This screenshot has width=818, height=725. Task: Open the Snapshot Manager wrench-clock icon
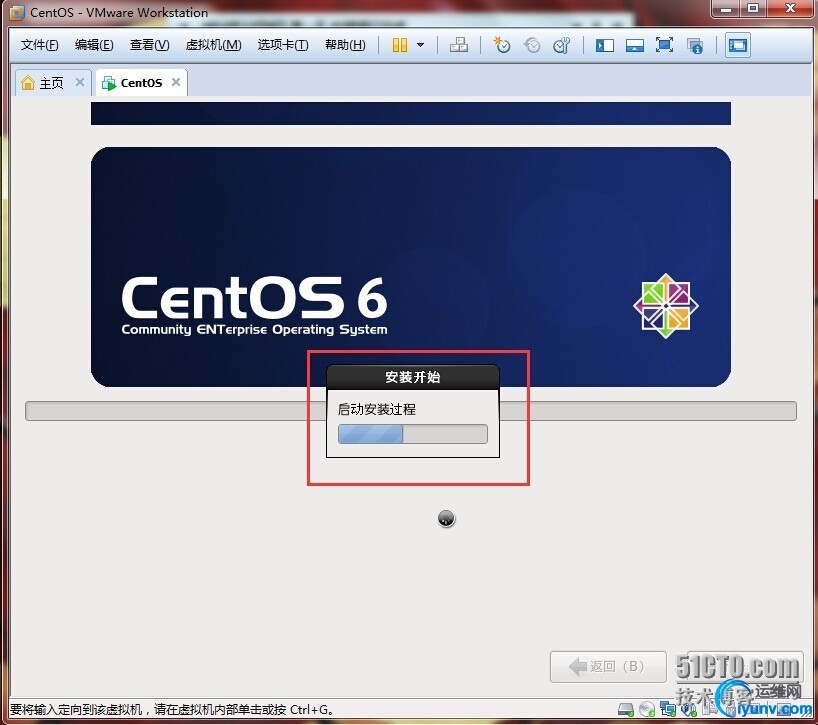pyautogui.click(x=562, y=45)
